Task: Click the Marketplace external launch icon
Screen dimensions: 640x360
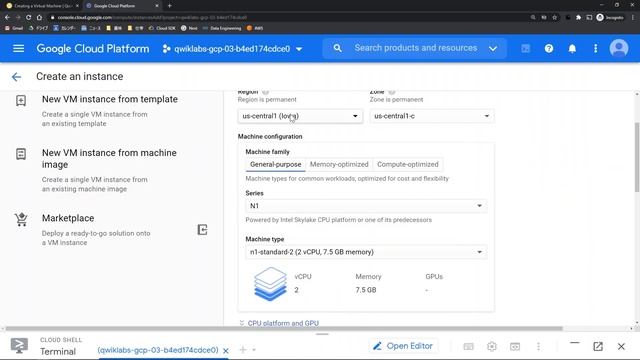Action: click(x=202, y=230)
